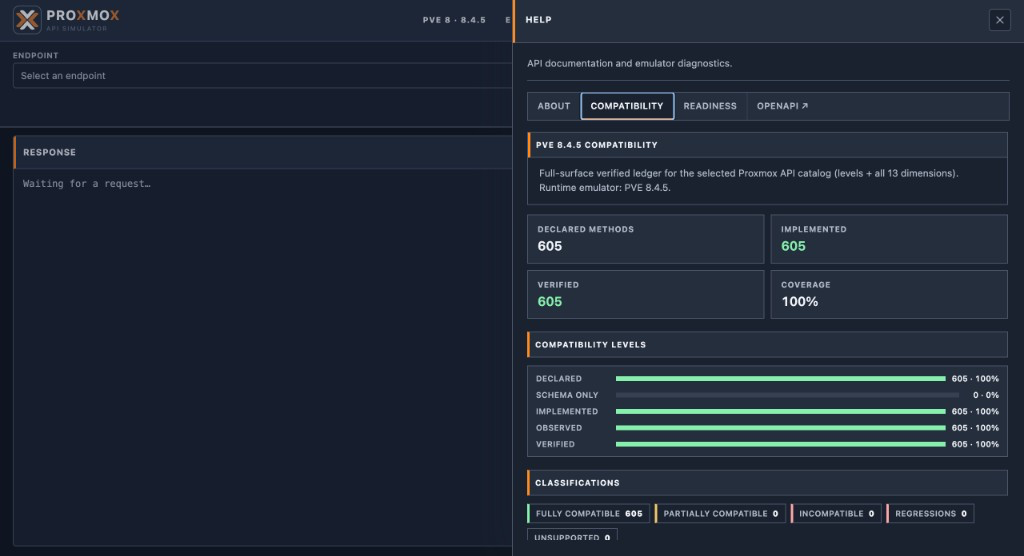The height and width of the screenshot is (556, 1024).
Task: Select the Incompatible 0 chip
Action: [x=836, y=514]
